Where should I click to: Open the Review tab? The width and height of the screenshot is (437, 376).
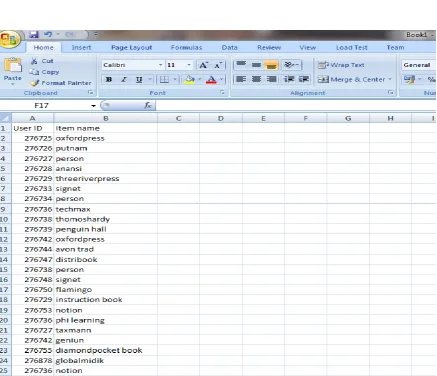[x=269, y=47]
